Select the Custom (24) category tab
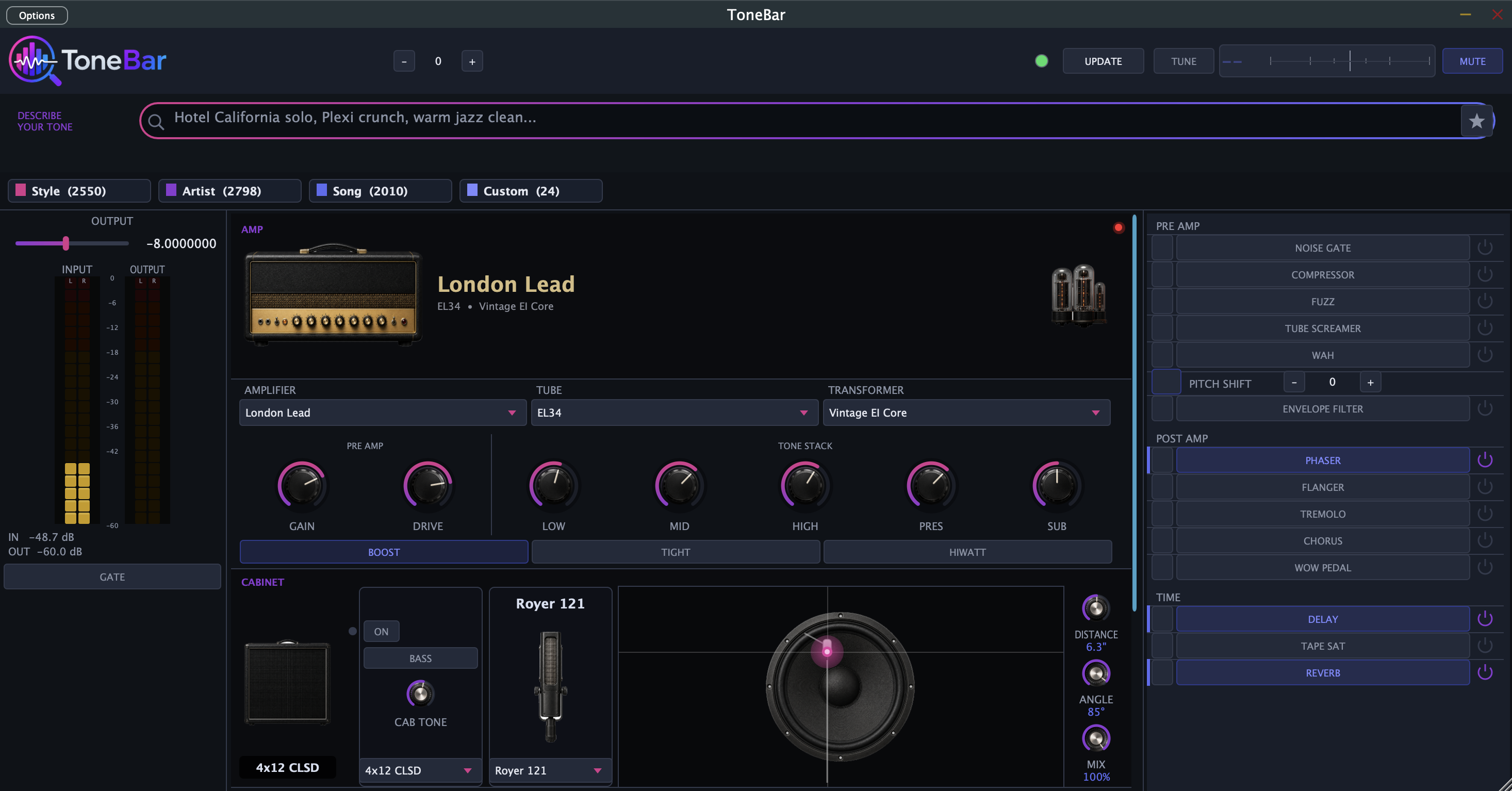1512x791 pixels. pyautogui.click(x=531, y=191)
